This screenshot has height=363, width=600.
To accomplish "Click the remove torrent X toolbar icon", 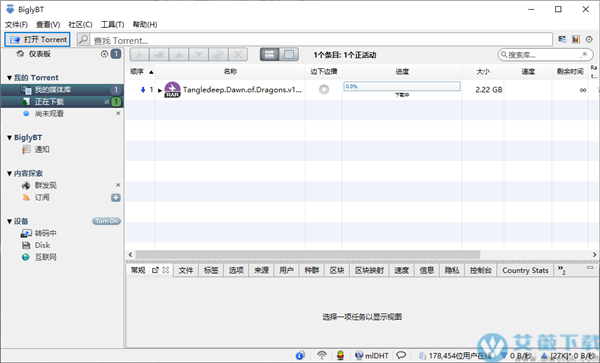I will (x=238, y=55).
